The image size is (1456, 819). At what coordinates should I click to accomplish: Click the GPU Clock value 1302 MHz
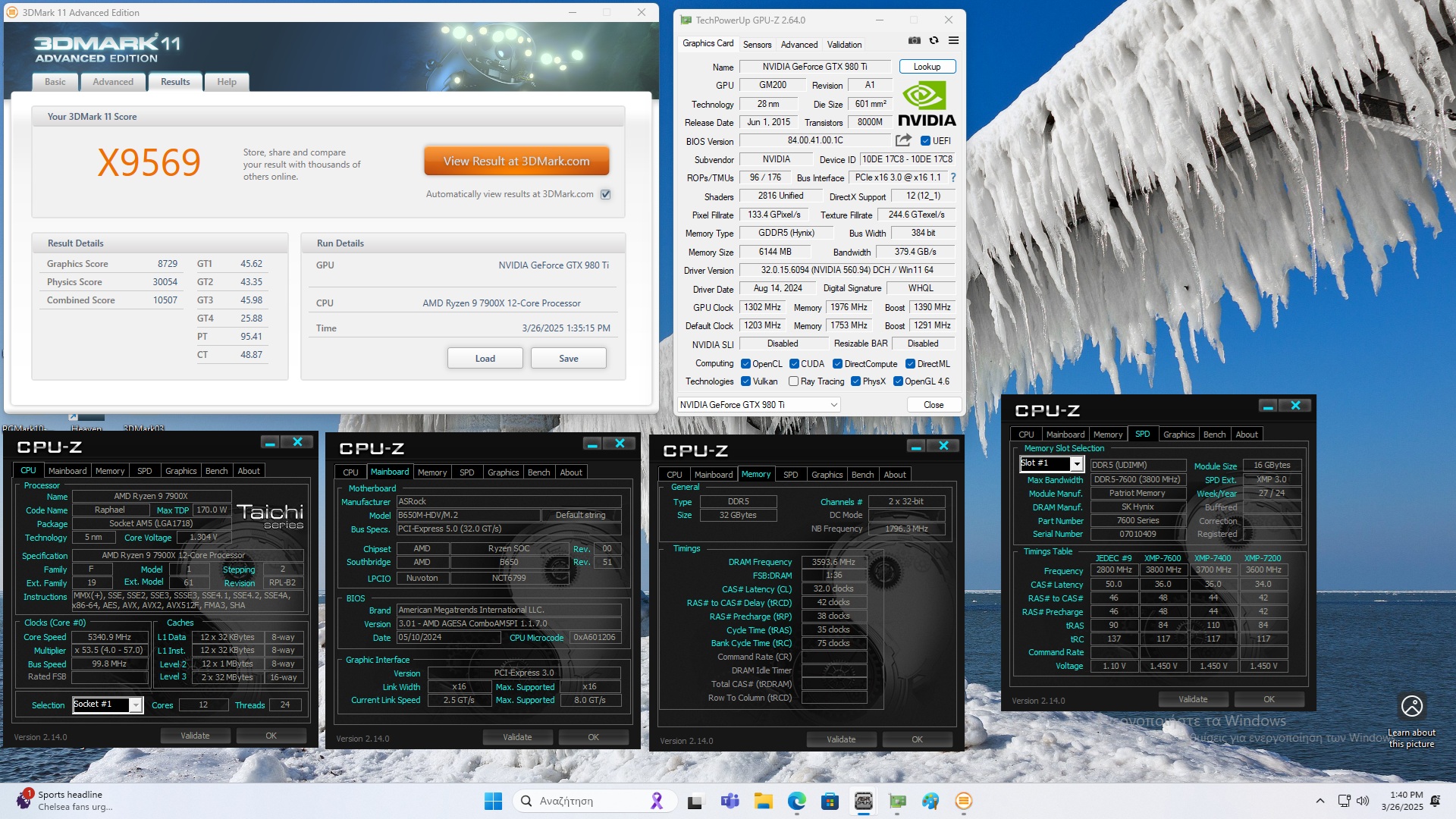[762, 307]
